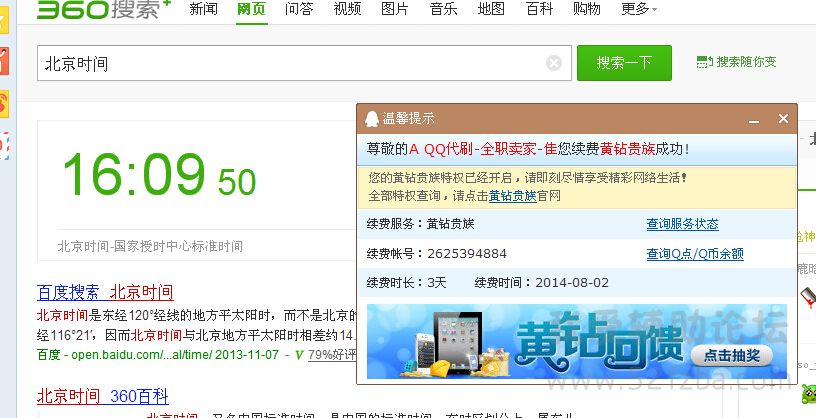Click the QQ penguin icon in popup title
This screenshot has height=418, width=816.
click(x=372, y=119)
